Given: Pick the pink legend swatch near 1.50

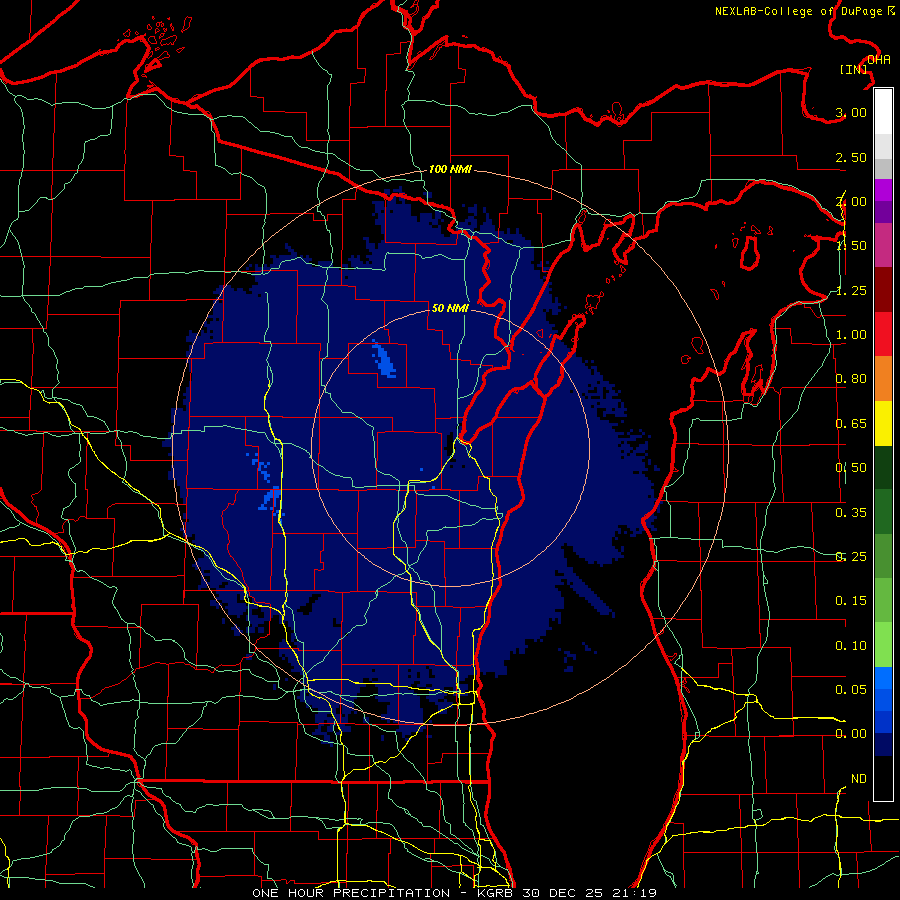Looking at the screenshot, I should click(883, 245).
